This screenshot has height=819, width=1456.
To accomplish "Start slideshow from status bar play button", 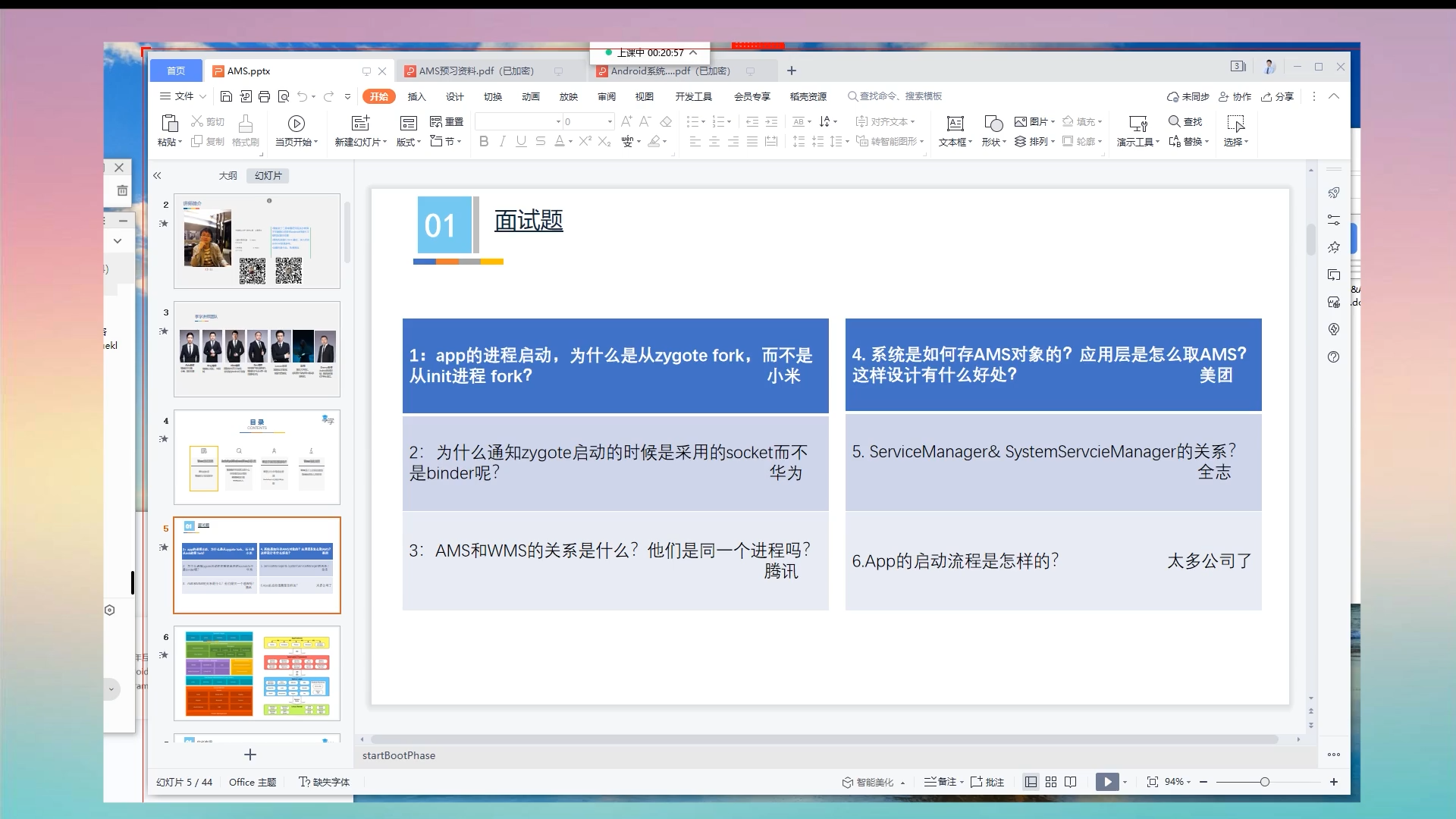I will click(x=1106, y=782).
